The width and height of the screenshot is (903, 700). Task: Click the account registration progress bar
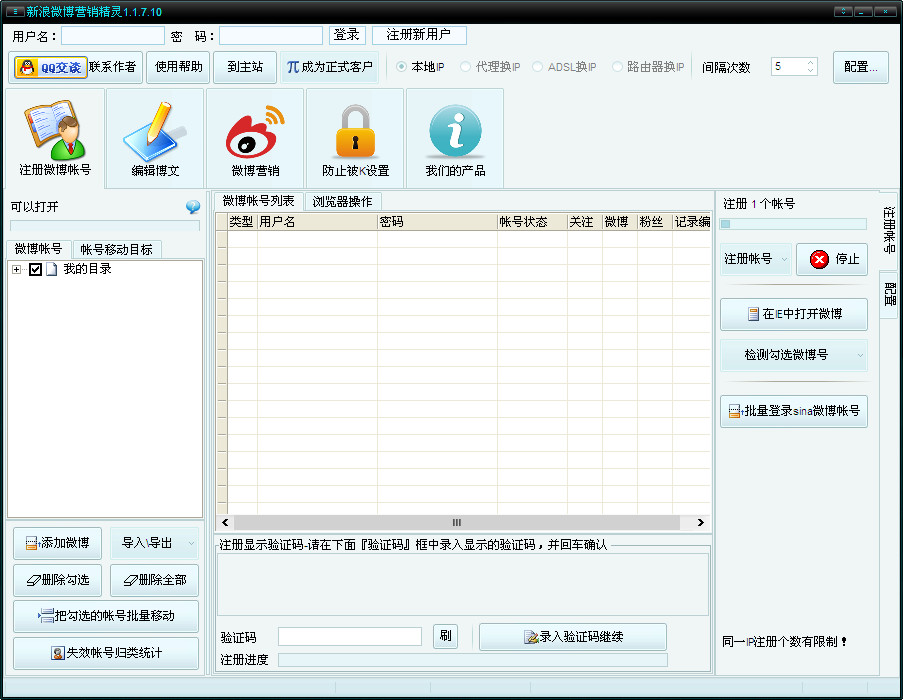(x=794, y=224)
